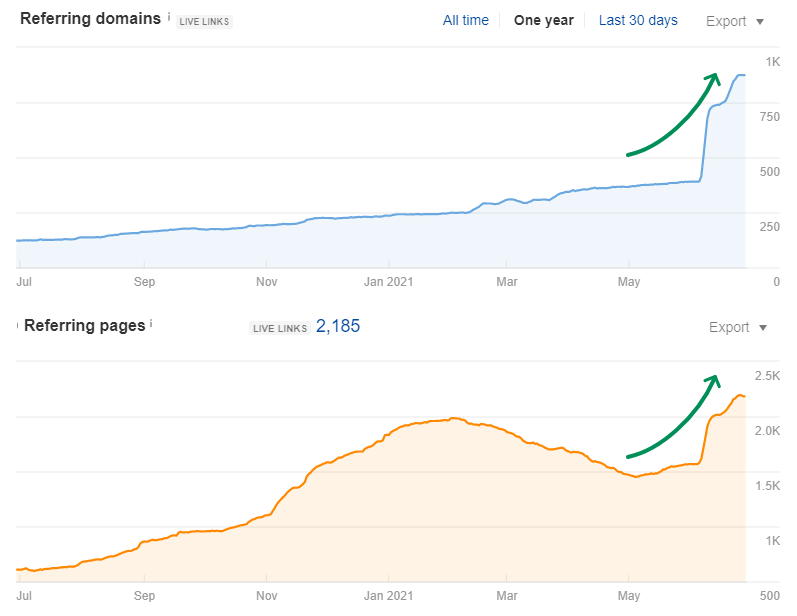Open the 2,185 referring pages count

click(x=338, y=326)
